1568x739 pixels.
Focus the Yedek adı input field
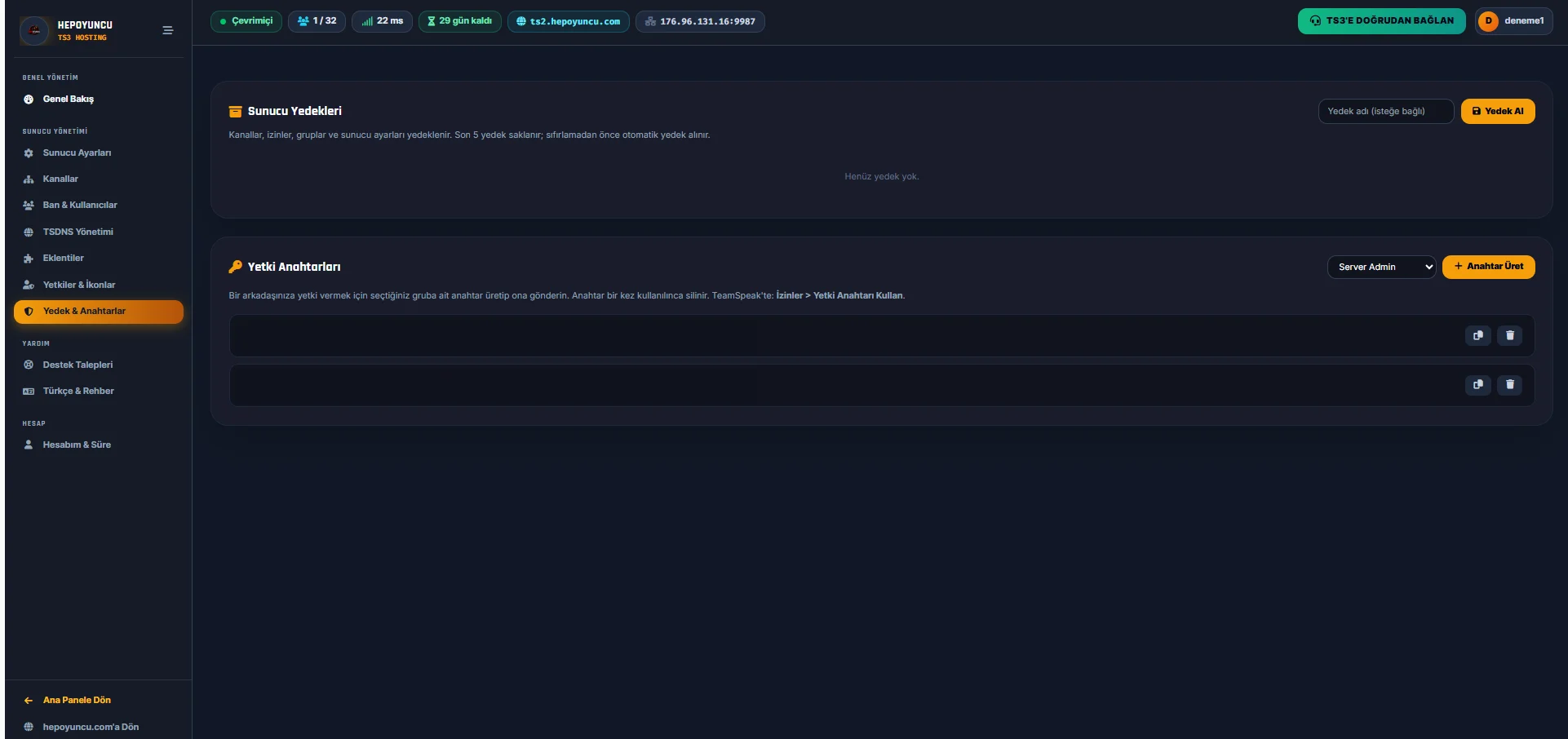tap(1385, 111)
